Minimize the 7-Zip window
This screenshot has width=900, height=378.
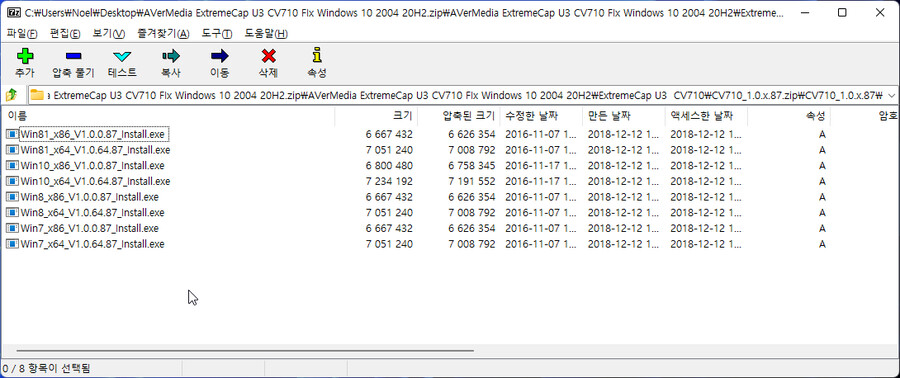(x=806, y=12)
